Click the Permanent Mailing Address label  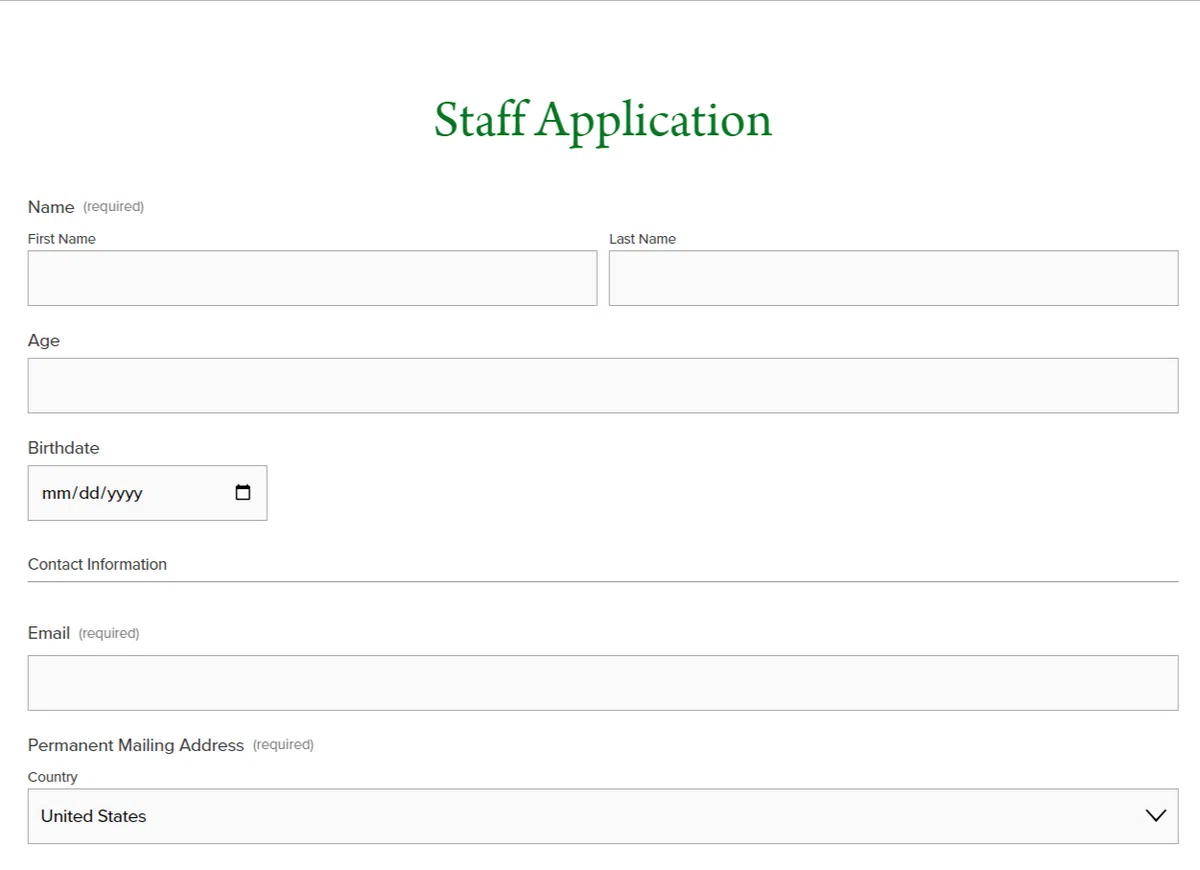136,745
